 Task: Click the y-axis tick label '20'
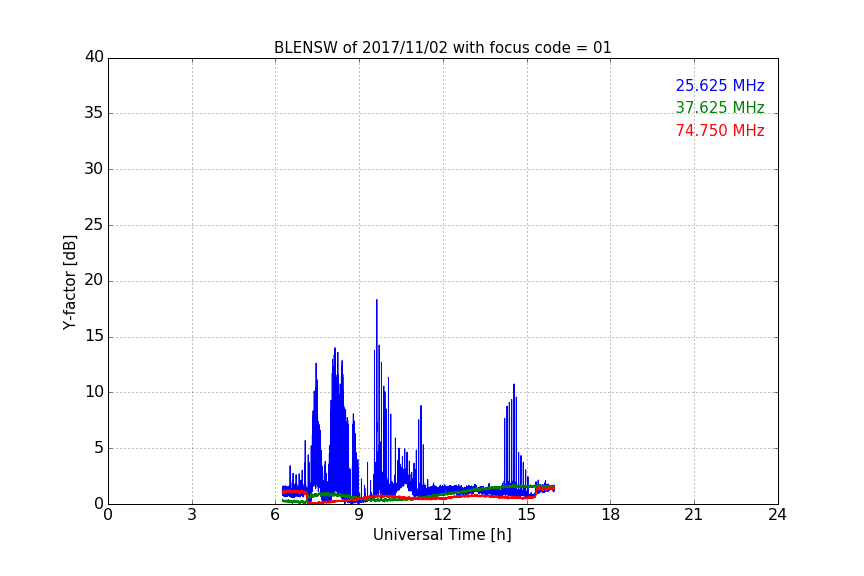click(x=94, y=281)
